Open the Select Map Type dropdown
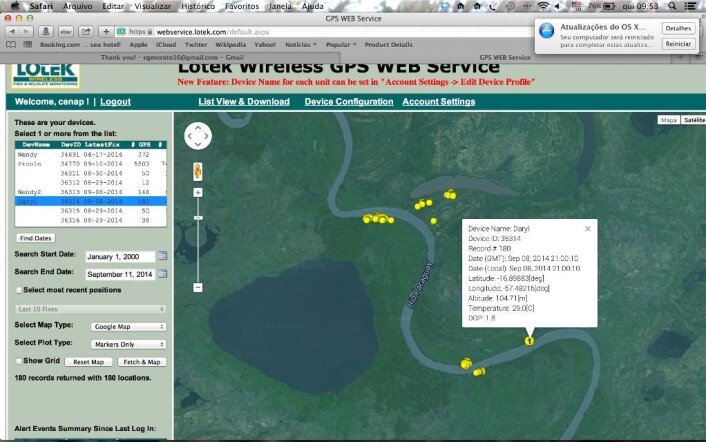Image resolution: width=706 pixels, height=442 pixels. click(x=128, y=327)
